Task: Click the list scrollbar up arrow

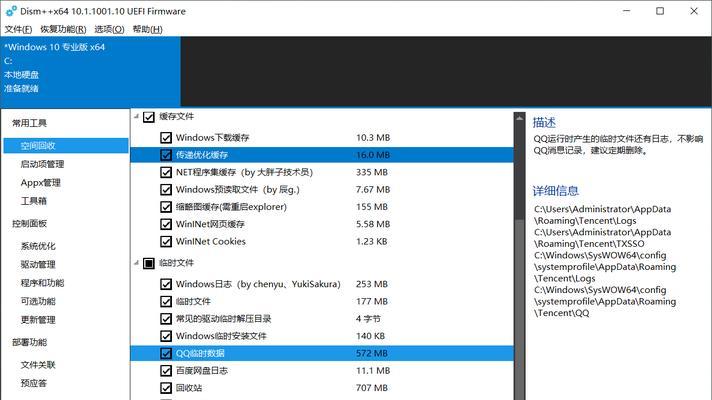Action: 519,118
